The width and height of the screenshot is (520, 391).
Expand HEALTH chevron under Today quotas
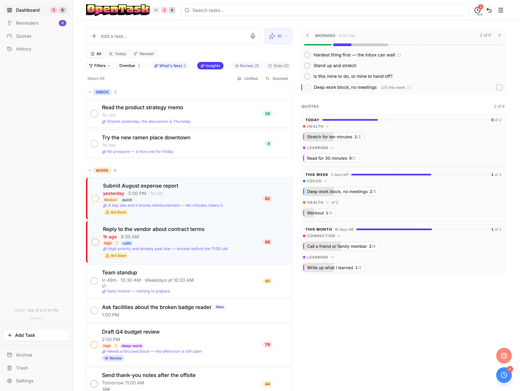[327, 127]
